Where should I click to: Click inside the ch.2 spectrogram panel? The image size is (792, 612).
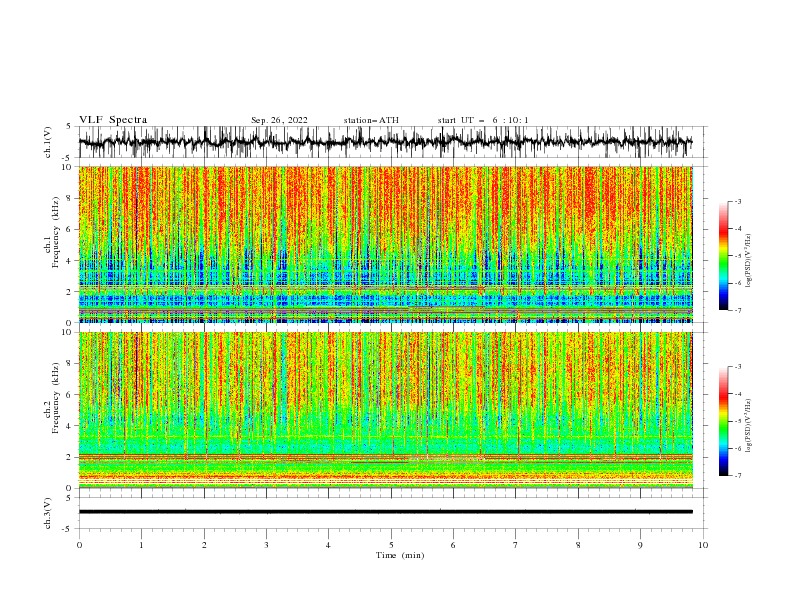(x=386, y=410)
